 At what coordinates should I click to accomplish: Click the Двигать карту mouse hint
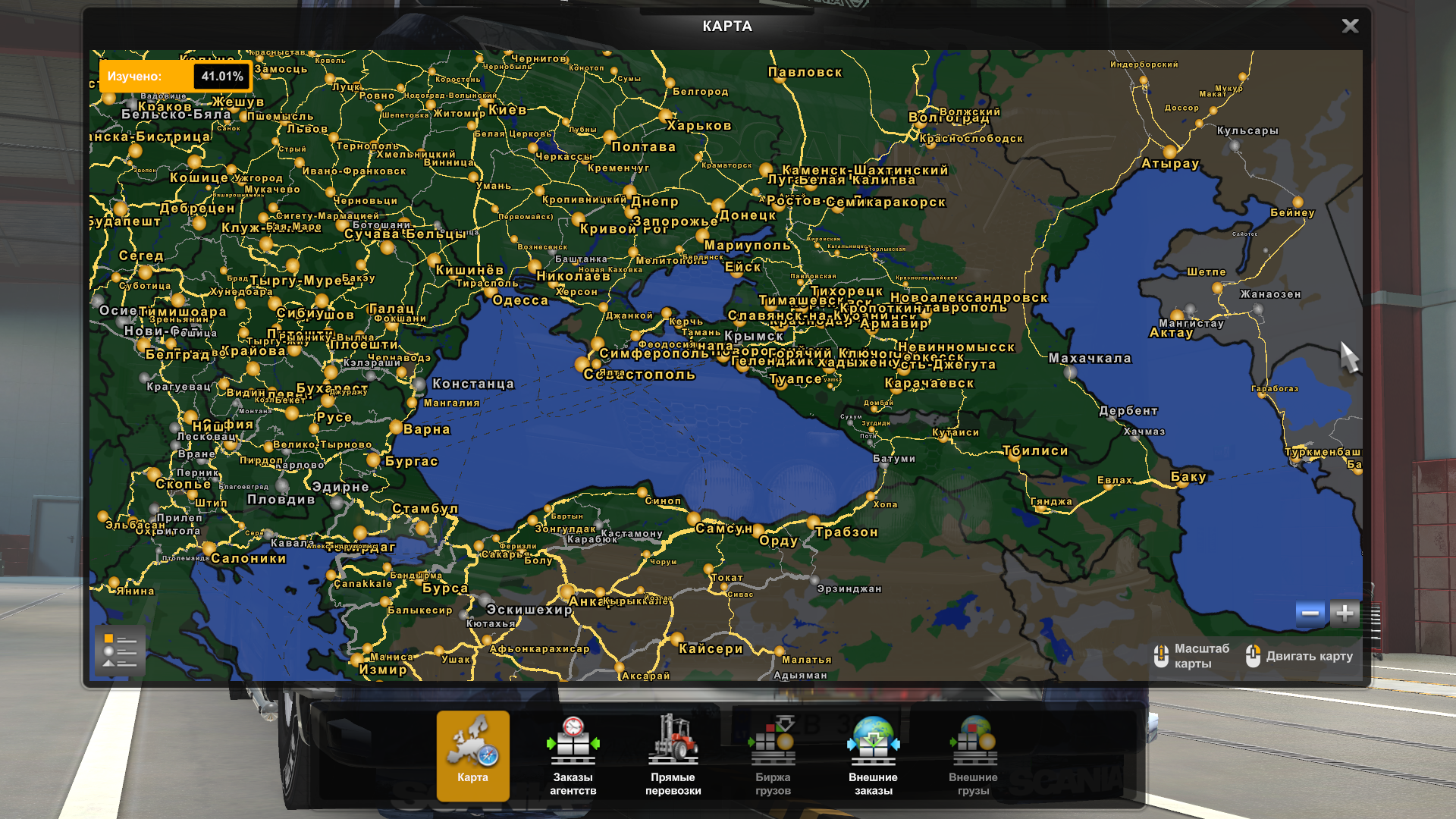tap(1300, 656)
